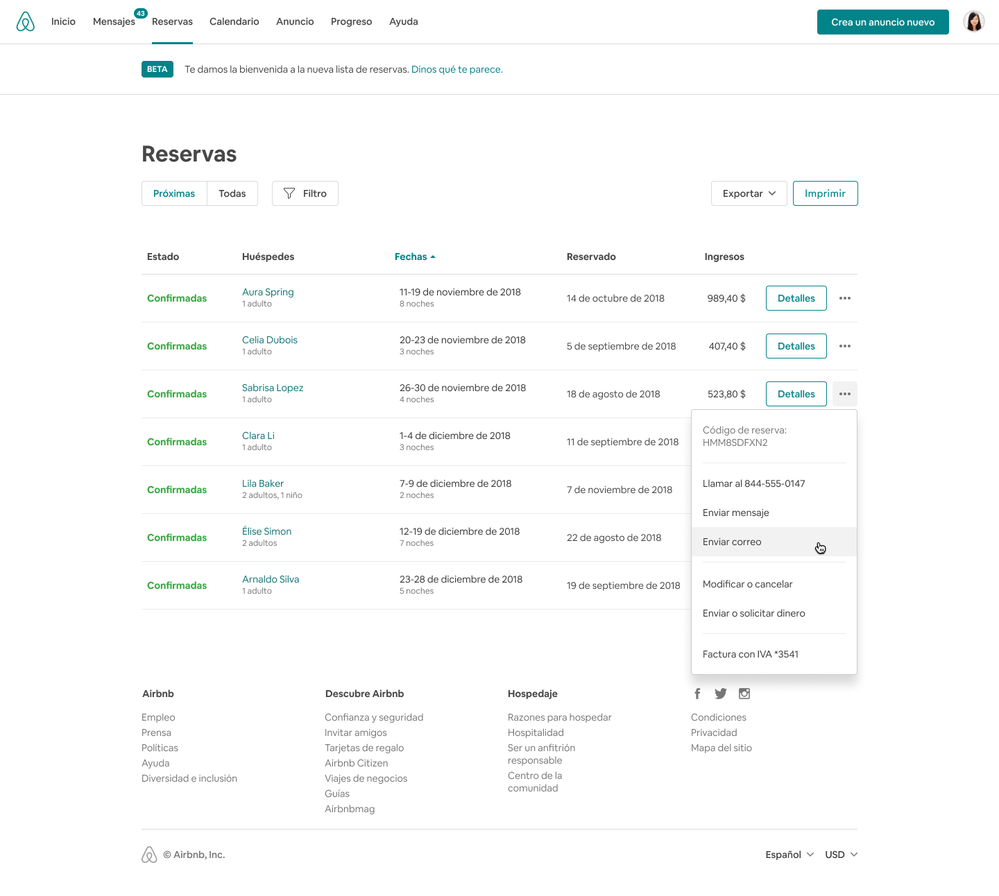Open three-dot menu for Aura Spring's reservation
The image size is (999, 896).
845,298
